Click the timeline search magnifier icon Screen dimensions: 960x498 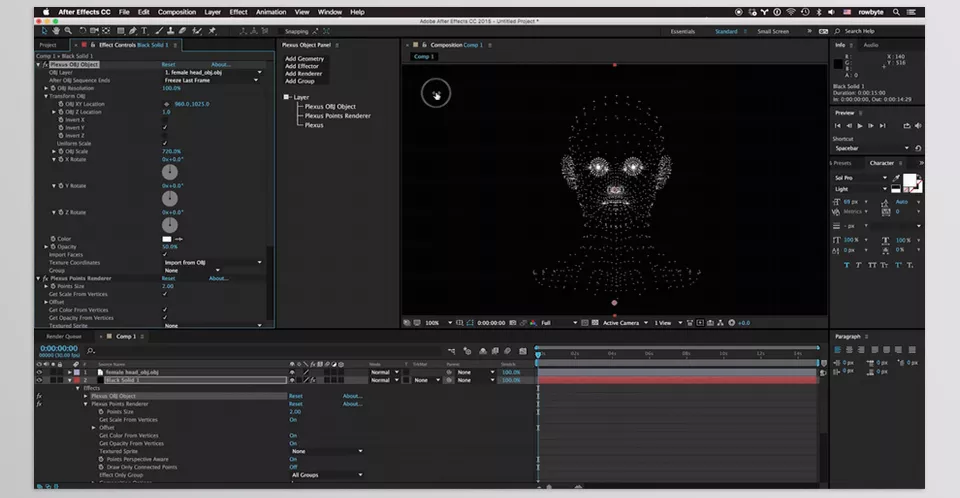point(91,350)
